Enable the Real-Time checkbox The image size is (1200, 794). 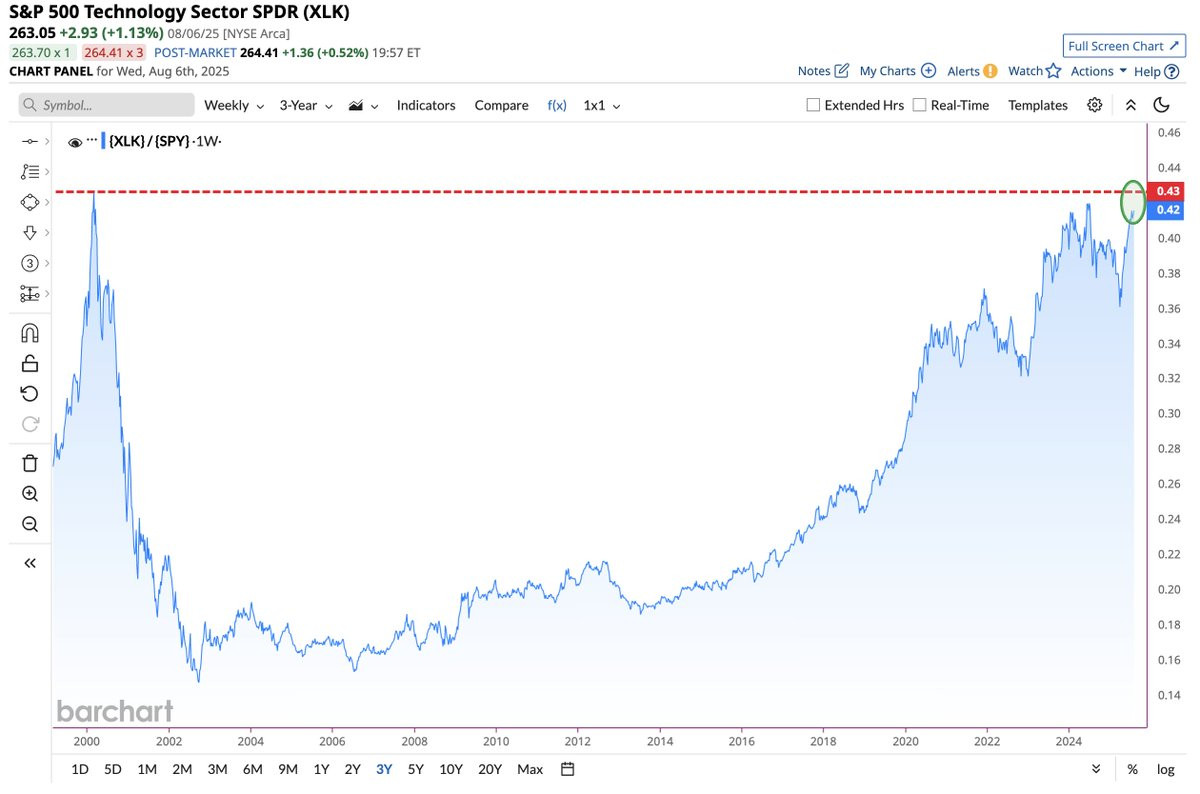click(920, 105)
